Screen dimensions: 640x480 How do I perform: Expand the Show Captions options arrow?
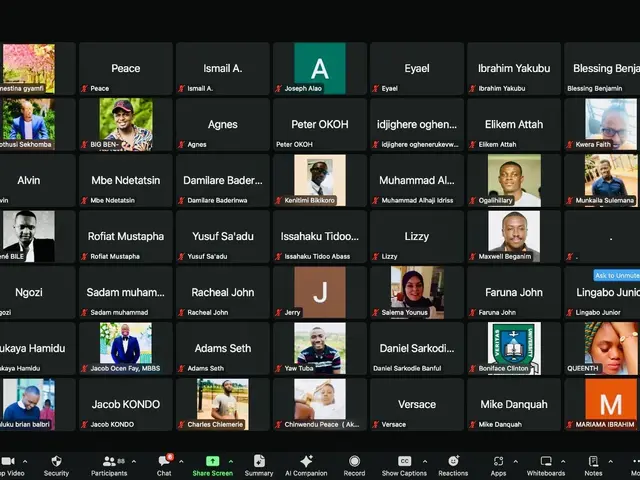tap(425, 462)
